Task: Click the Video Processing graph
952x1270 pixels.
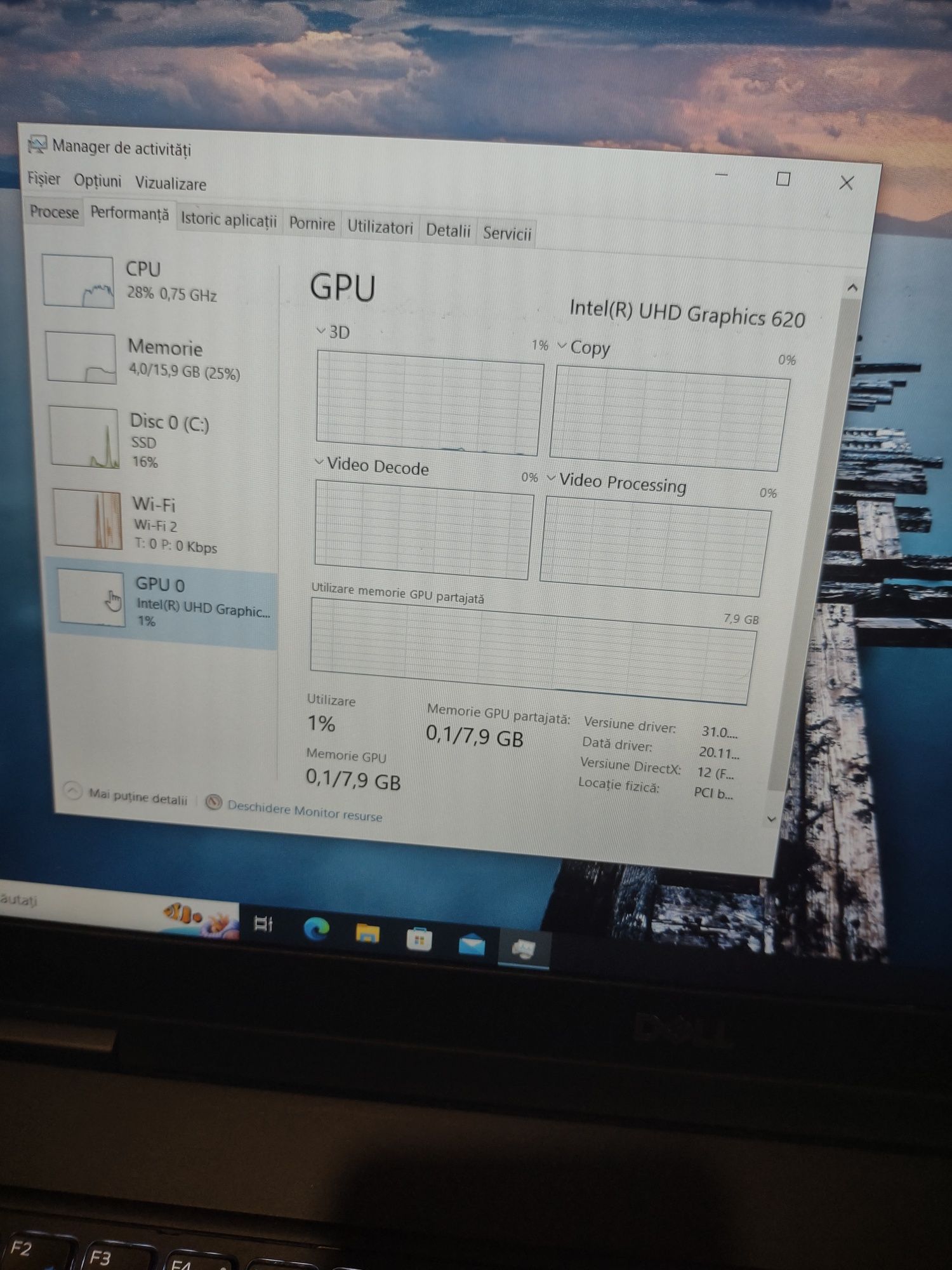Action: [656, 546]
